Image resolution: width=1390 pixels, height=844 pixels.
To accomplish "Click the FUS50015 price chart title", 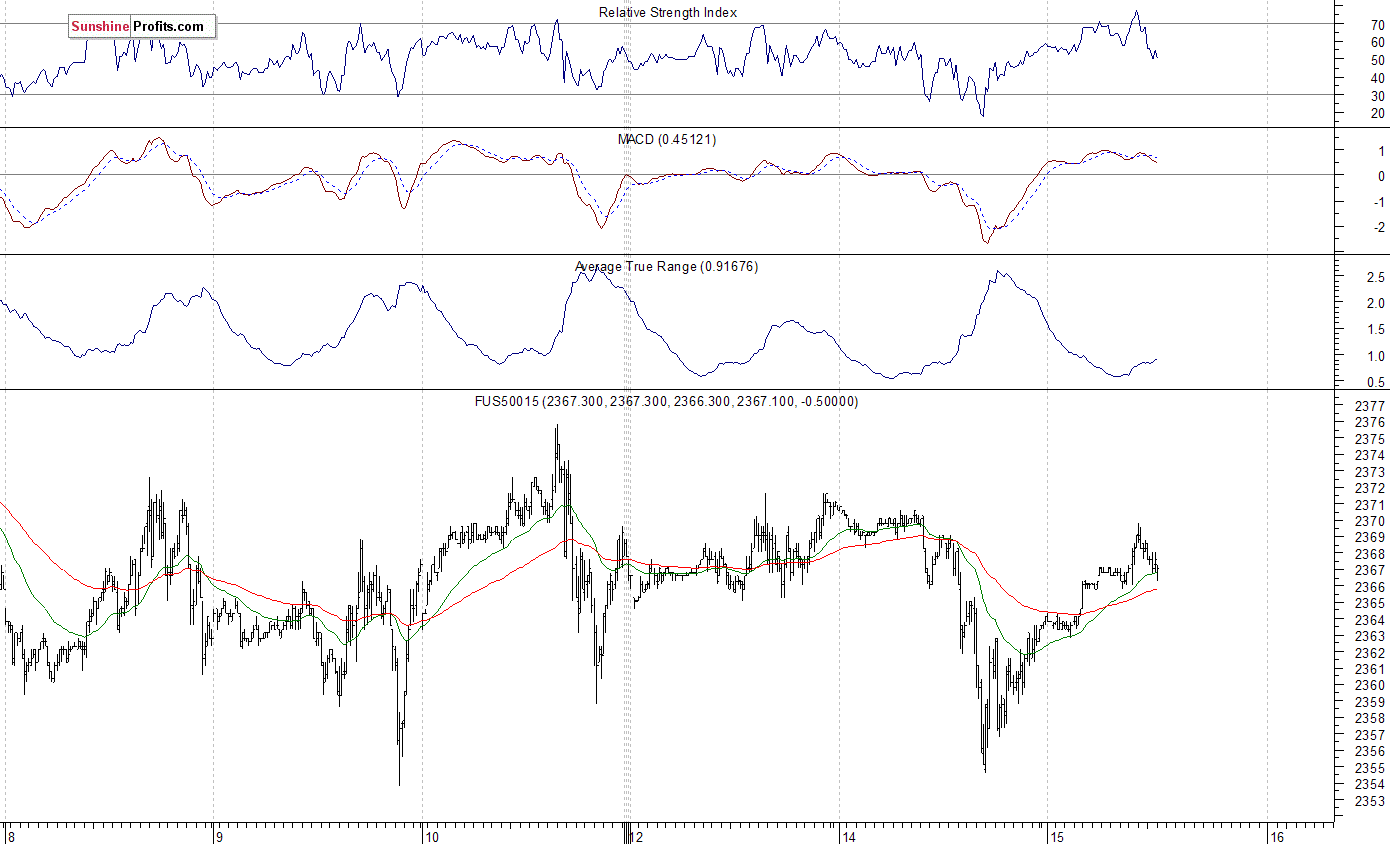I will pyautogui.click(x=666, y=401).
